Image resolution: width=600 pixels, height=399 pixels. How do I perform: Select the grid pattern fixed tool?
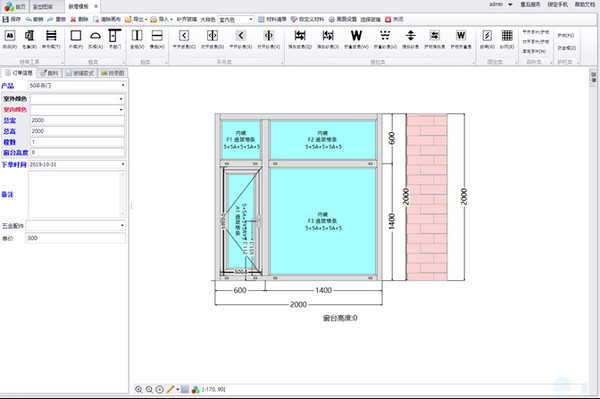(507, 36)
